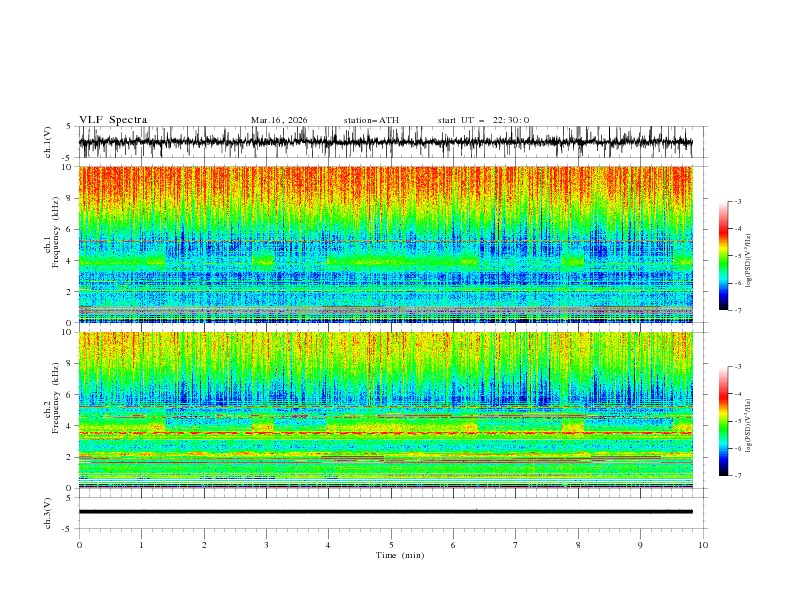Click the "VLF Spectra" plot title
Image resolution: width=792 pixels, height=612 pixels.
(x=113, y=120)
